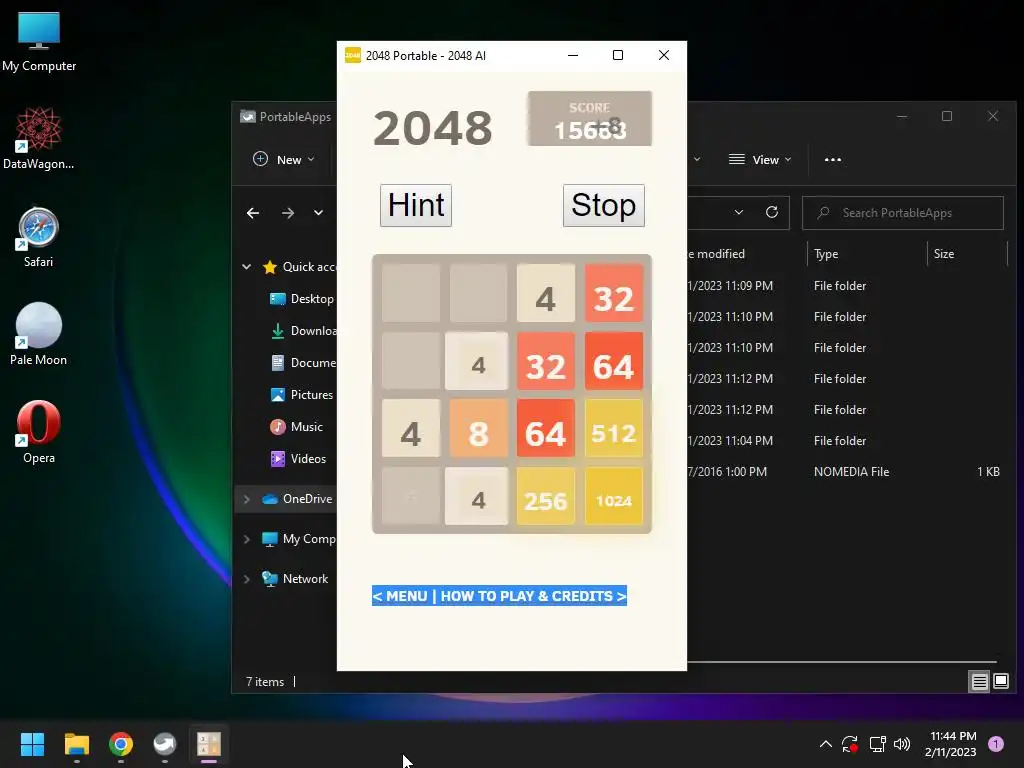Open the My Computer desktop icon
The width and height of the screenshot is (1024, 768).
39,41
